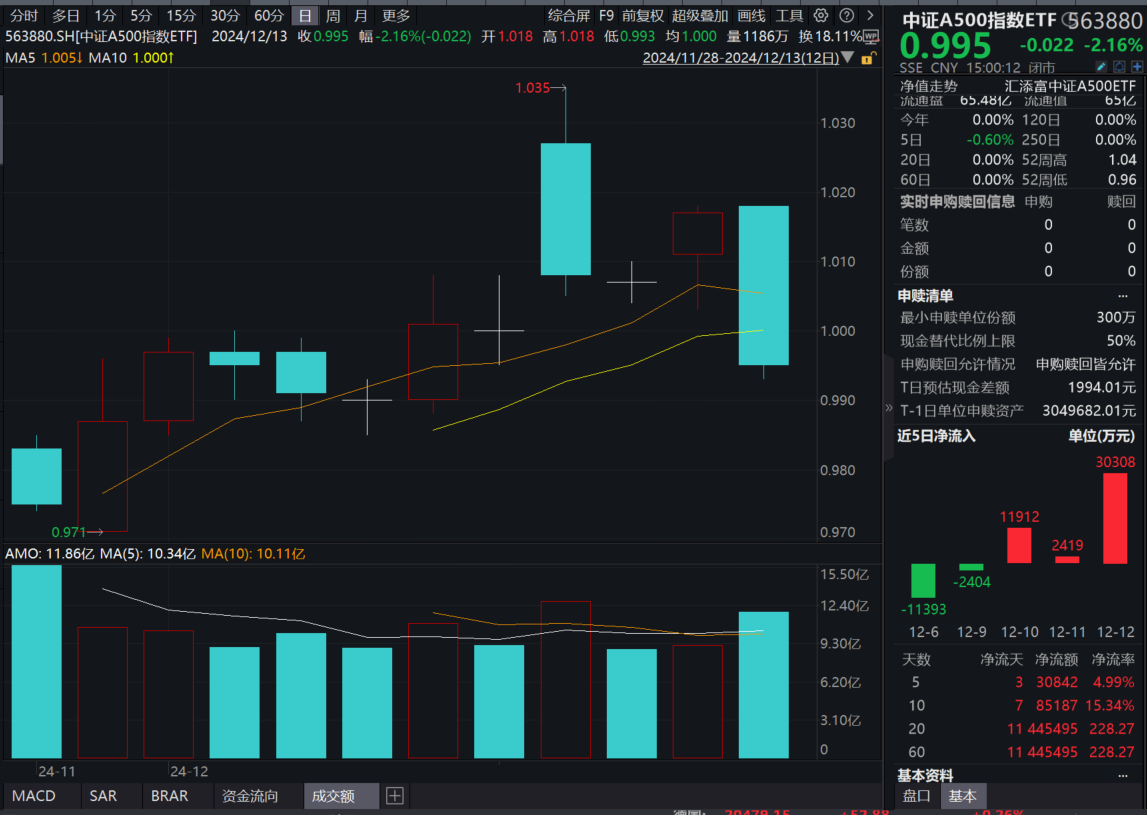Viewport: 1147px width, 815px height.
Task: Open the 工具 tools menu
Action: 790,15
